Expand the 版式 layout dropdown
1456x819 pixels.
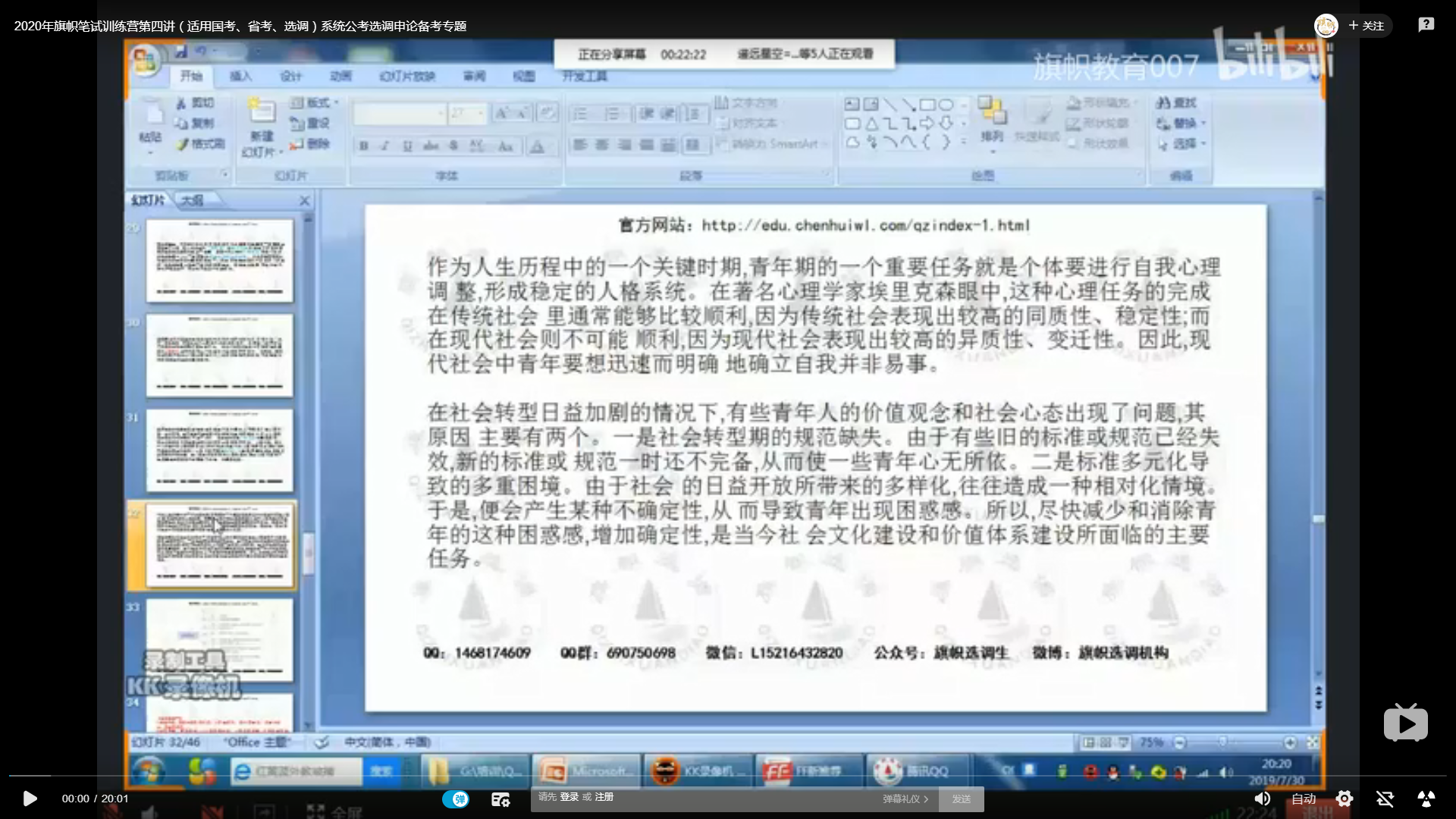315,102
